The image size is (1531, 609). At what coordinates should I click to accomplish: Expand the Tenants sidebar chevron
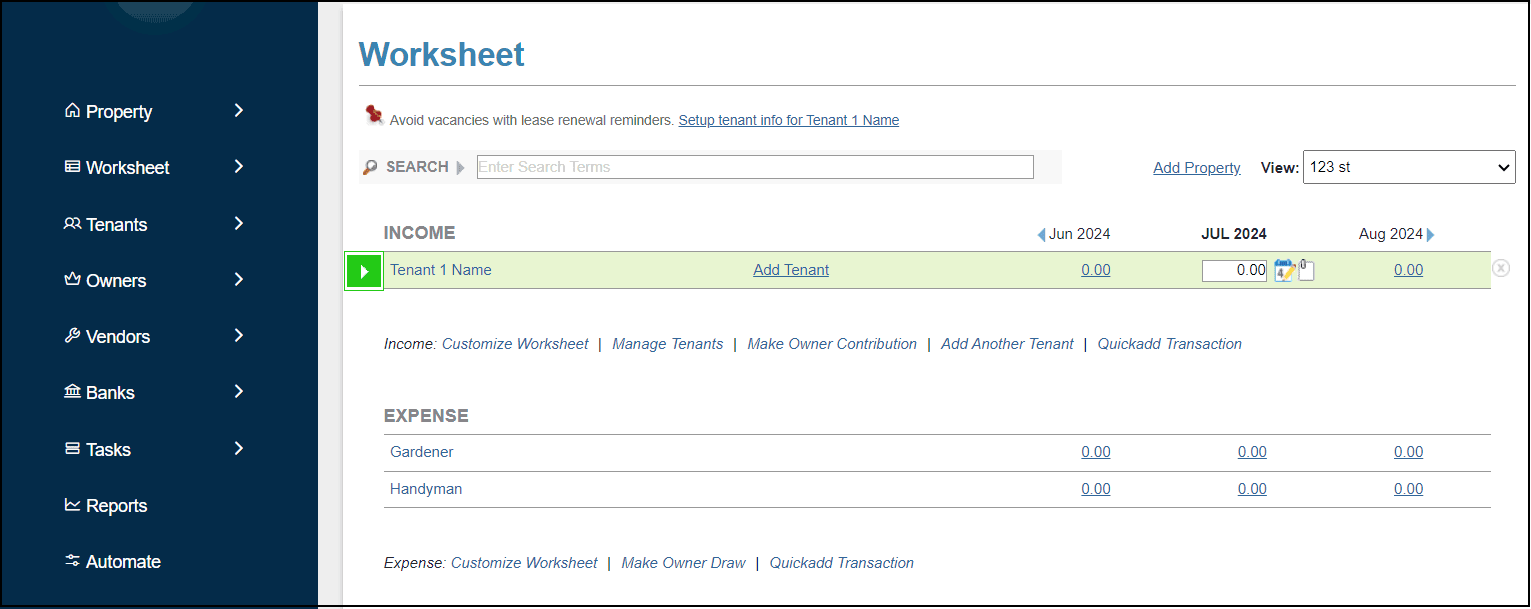pyautogui.click(x=239, y=224)
